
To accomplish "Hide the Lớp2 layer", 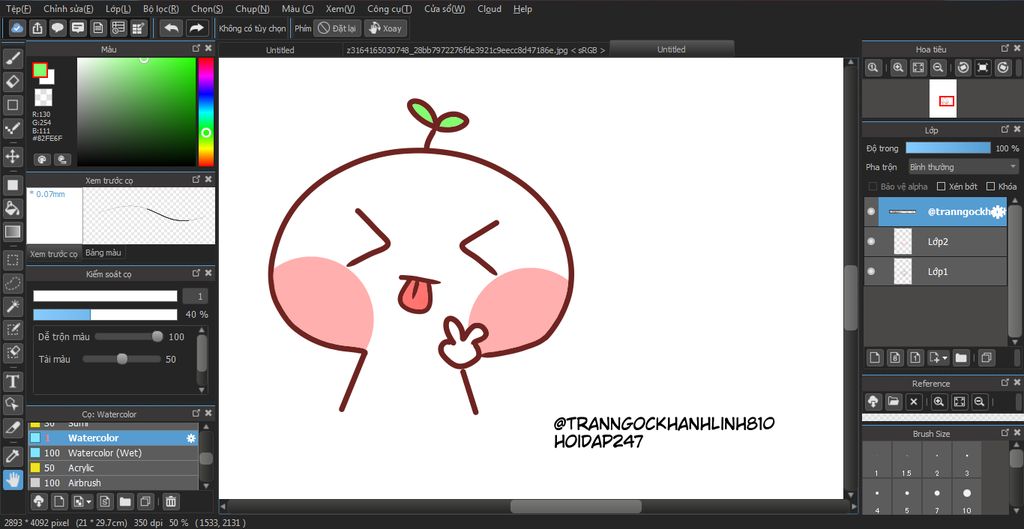I will 871,242.
